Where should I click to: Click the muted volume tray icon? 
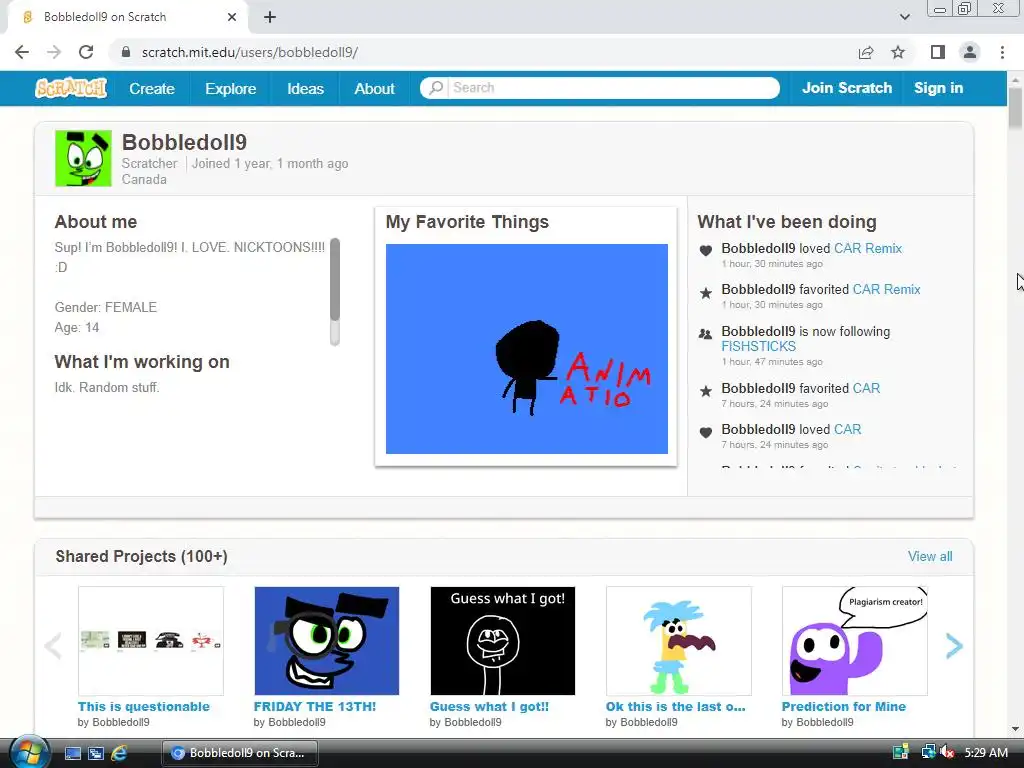tap(948, 752)
